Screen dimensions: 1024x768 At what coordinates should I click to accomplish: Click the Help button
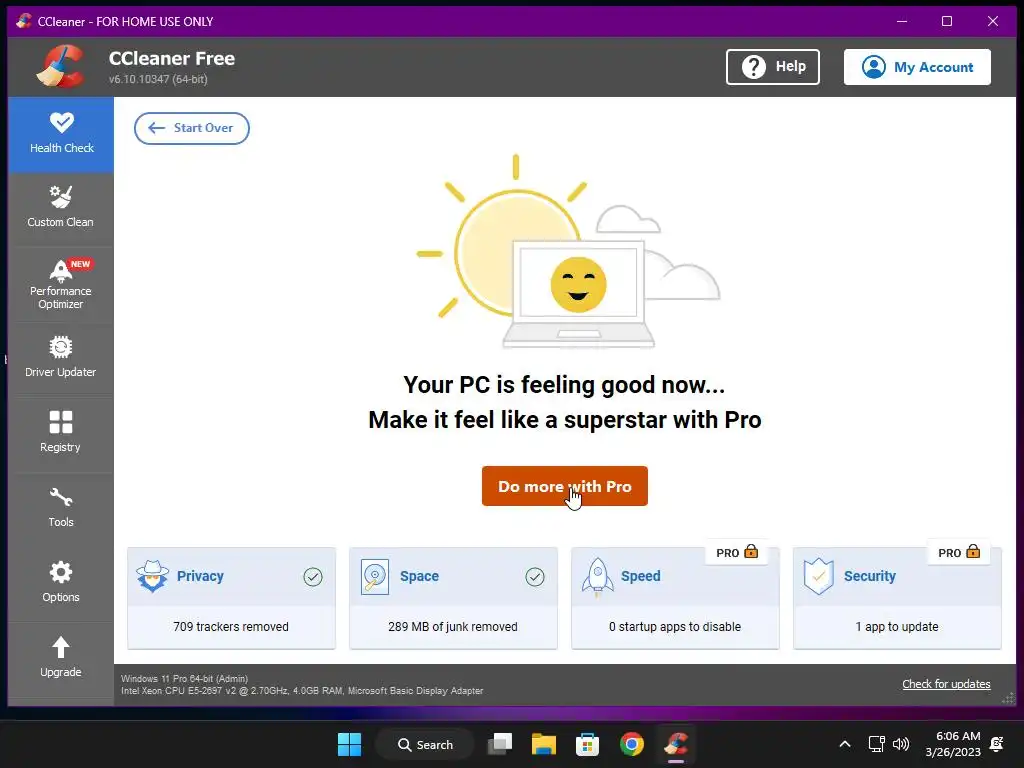(773, 67)
